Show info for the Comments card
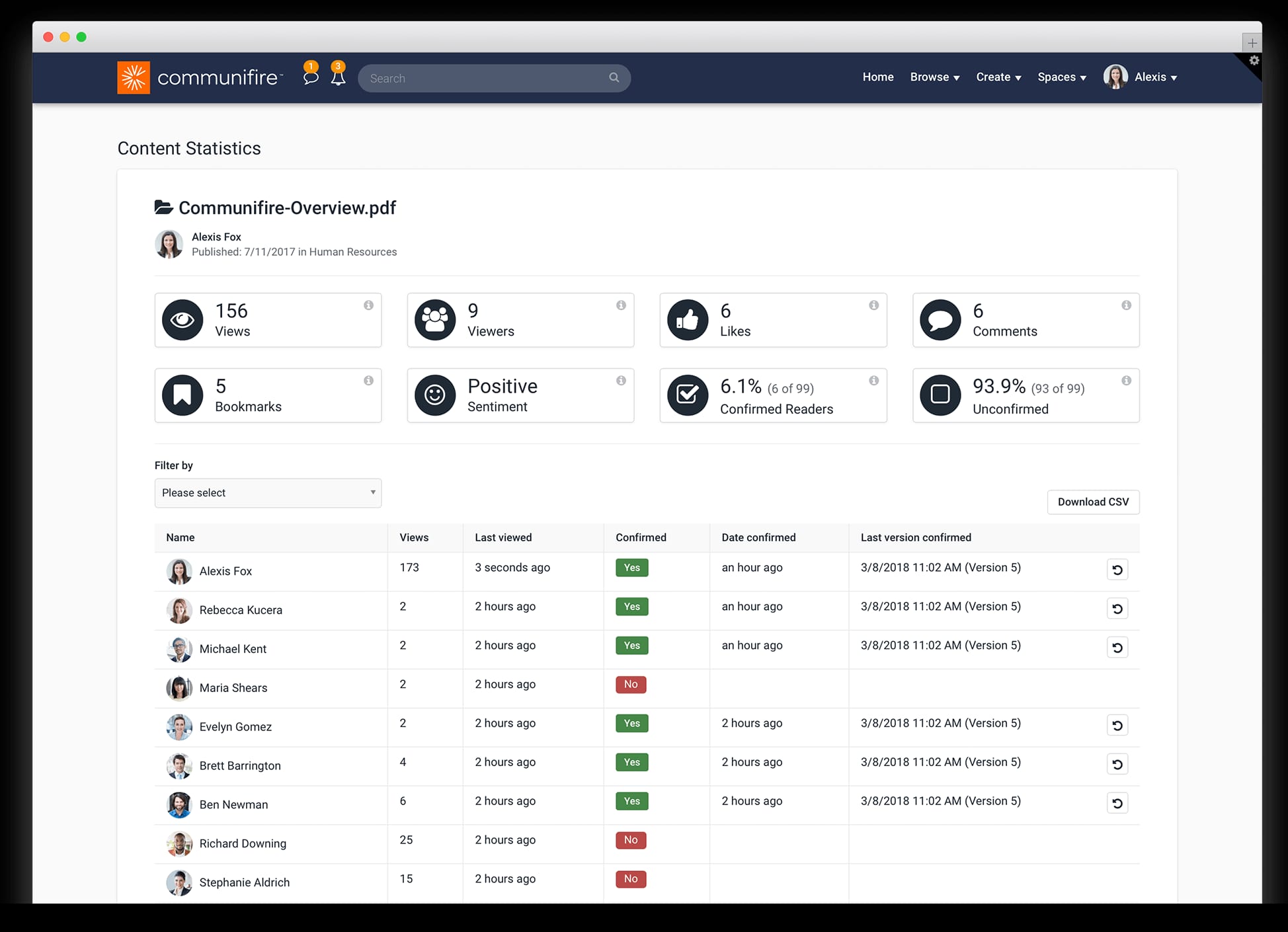 tap(1126, 305)
